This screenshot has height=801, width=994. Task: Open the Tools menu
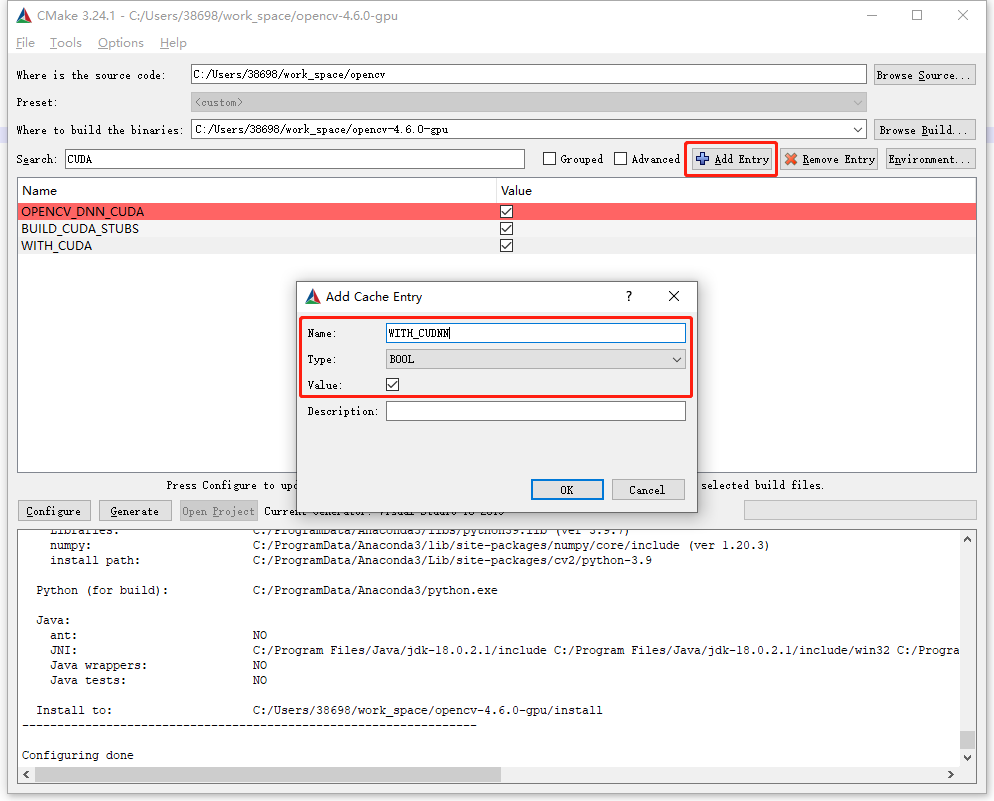point(66,43)
